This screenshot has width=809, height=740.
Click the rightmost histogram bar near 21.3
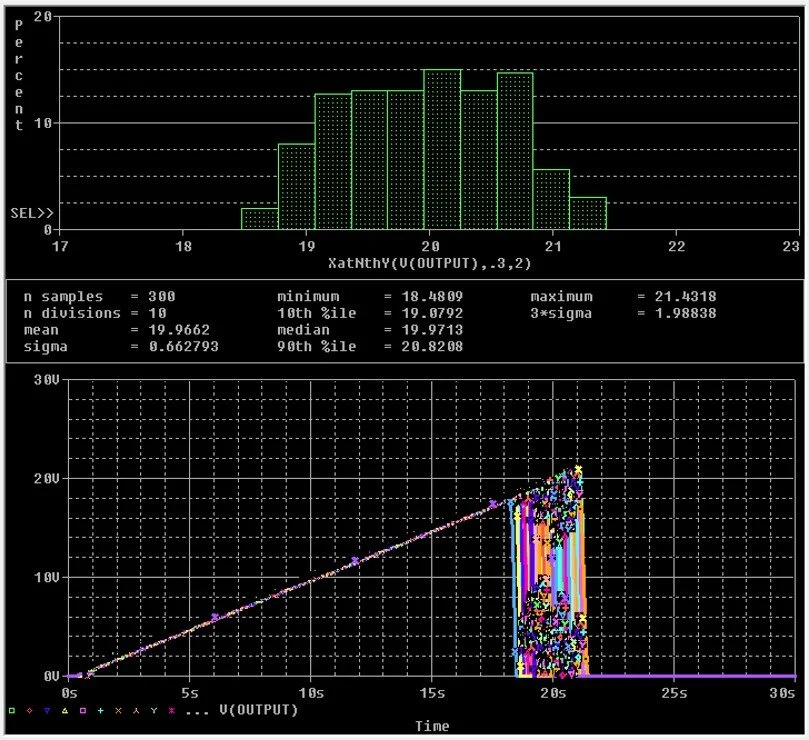pos(588,213)
